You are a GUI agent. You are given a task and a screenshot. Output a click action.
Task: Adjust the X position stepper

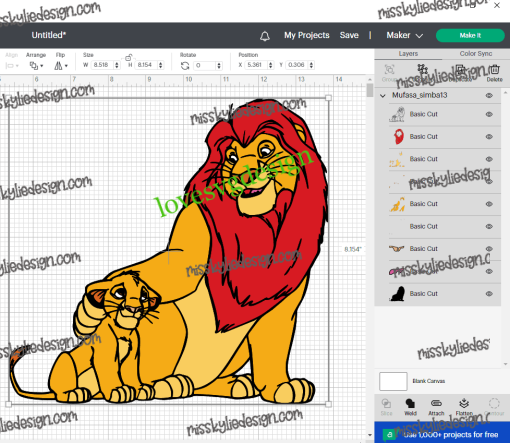[271, 65]
